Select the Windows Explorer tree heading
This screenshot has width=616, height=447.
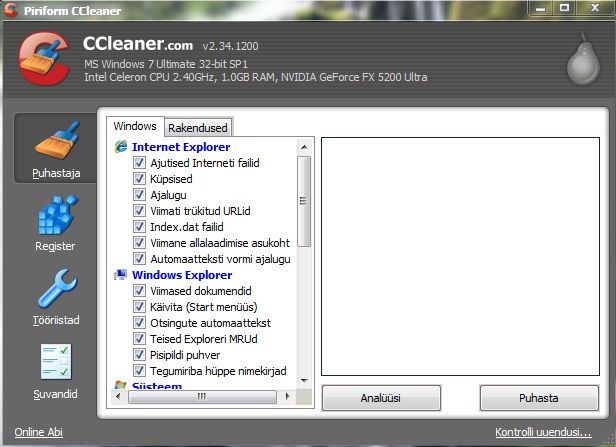(x=181, y=275)
